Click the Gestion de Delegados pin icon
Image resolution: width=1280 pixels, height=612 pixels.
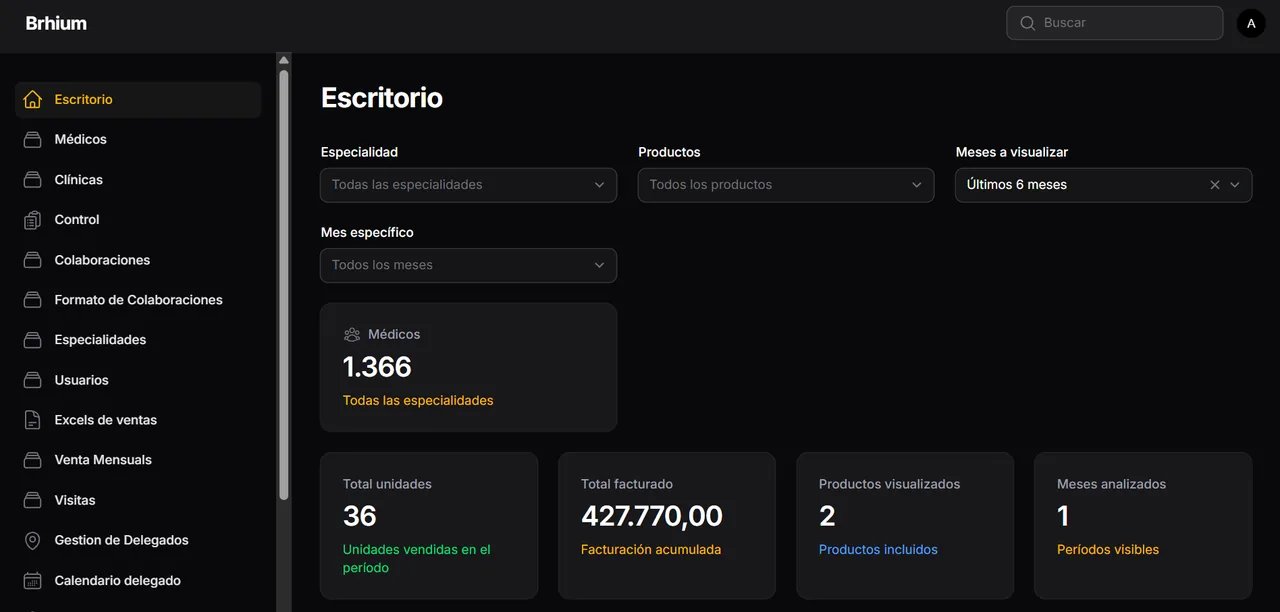(33, 540)
